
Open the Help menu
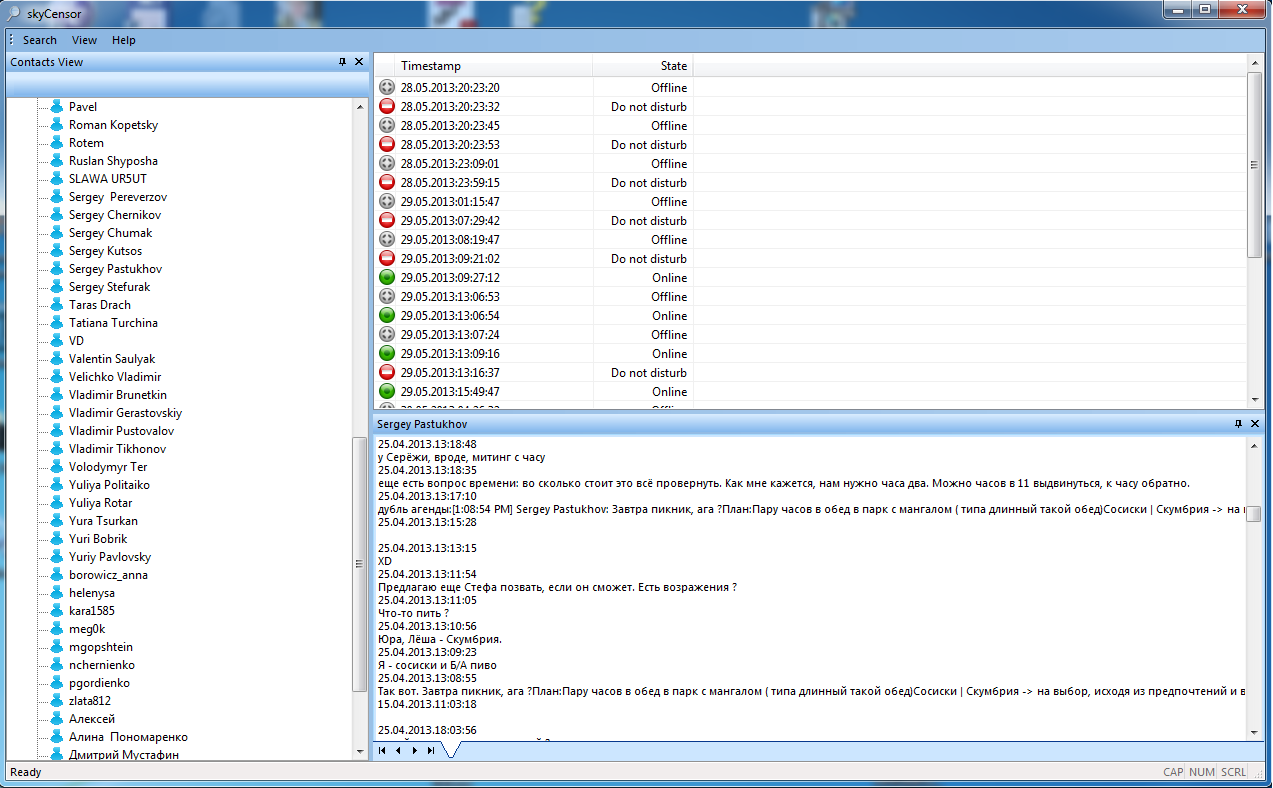pyautogui.click(x=124, y=40)
